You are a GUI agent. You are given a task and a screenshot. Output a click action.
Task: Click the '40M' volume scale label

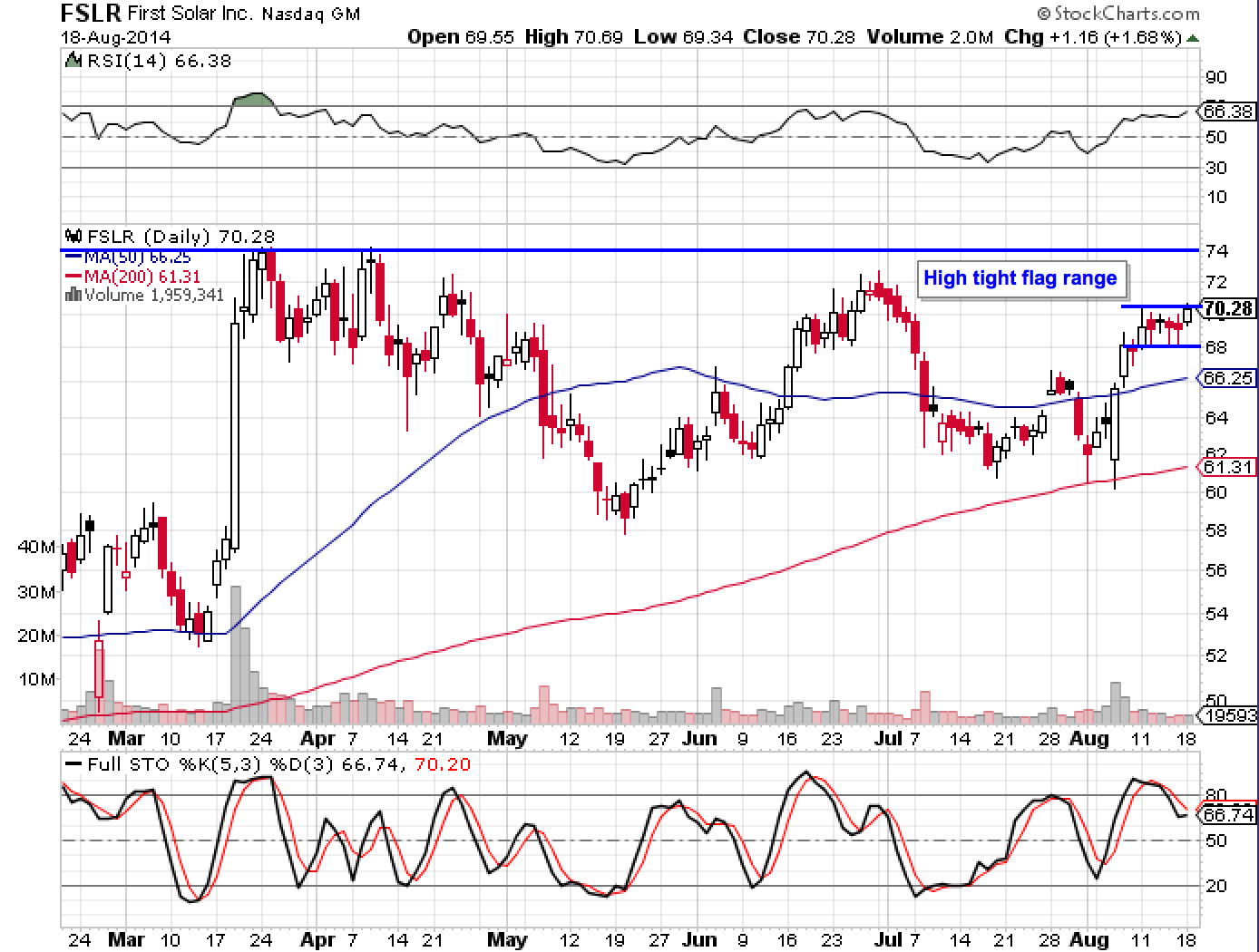click(36, 548)
